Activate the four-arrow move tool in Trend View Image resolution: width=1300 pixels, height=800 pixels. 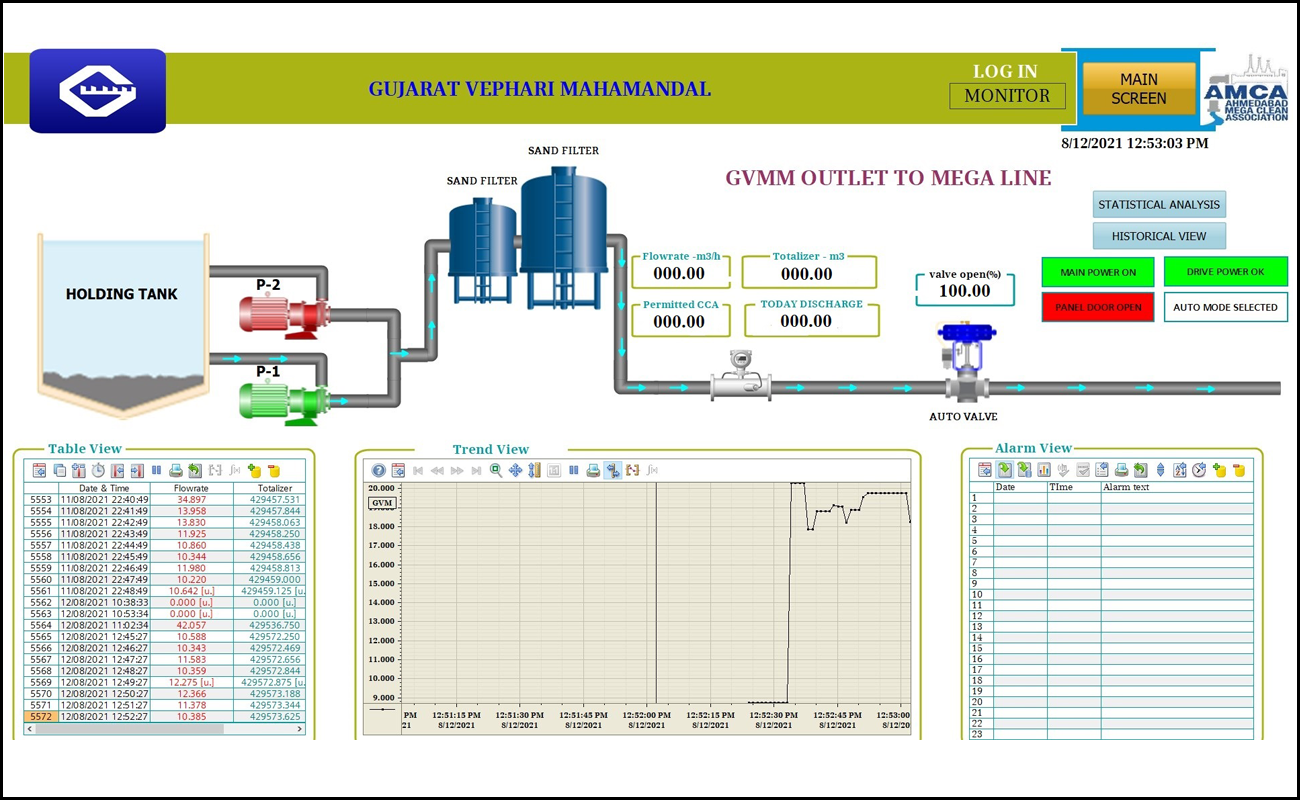click(515, 470)
